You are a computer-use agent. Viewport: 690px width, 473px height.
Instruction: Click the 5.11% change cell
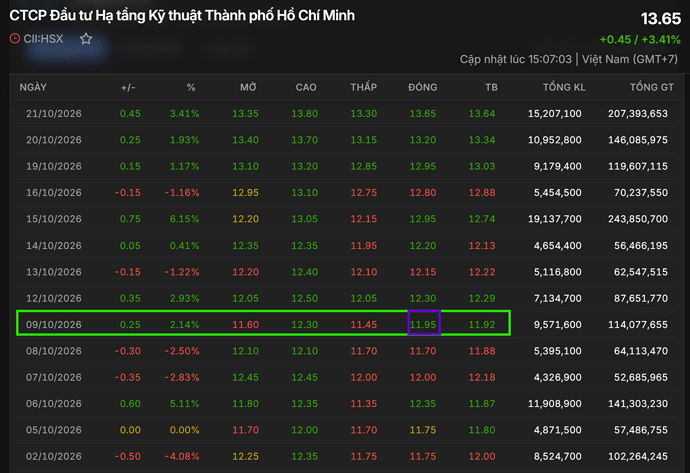(x=184, y=404)
